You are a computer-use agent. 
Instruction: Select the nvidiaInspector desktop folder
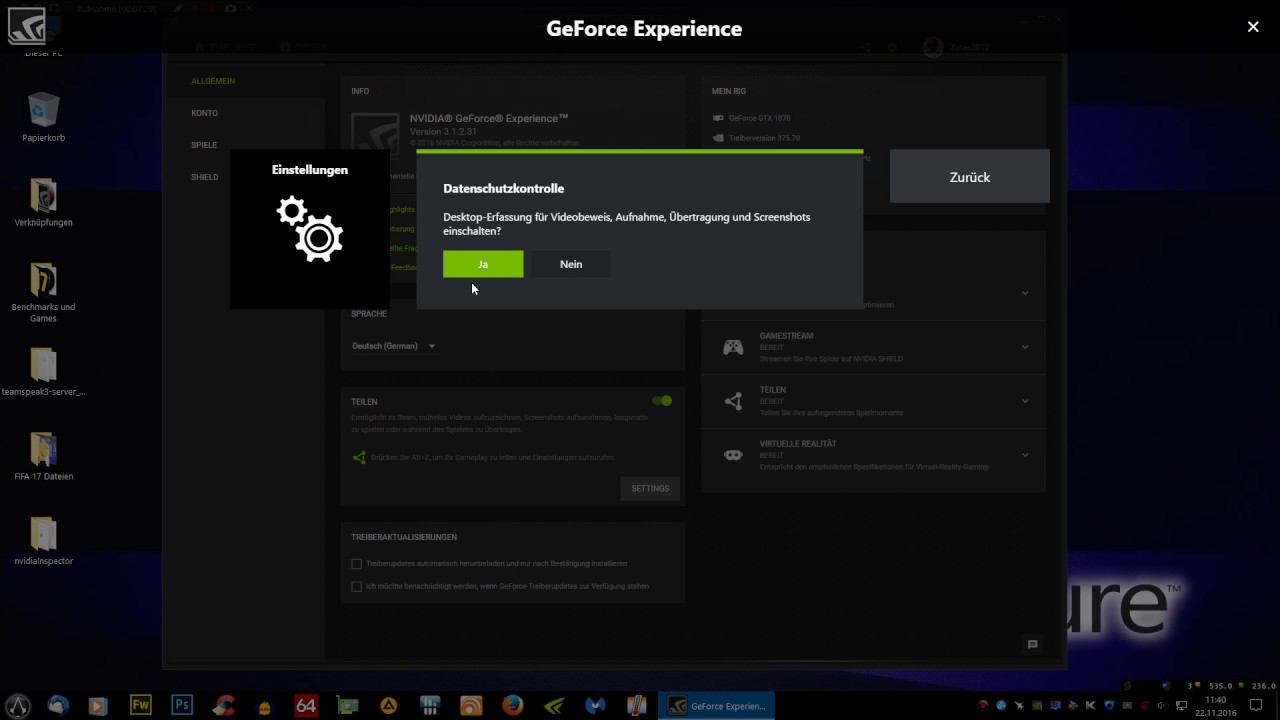pyautogui.click(x=43, y=541)
